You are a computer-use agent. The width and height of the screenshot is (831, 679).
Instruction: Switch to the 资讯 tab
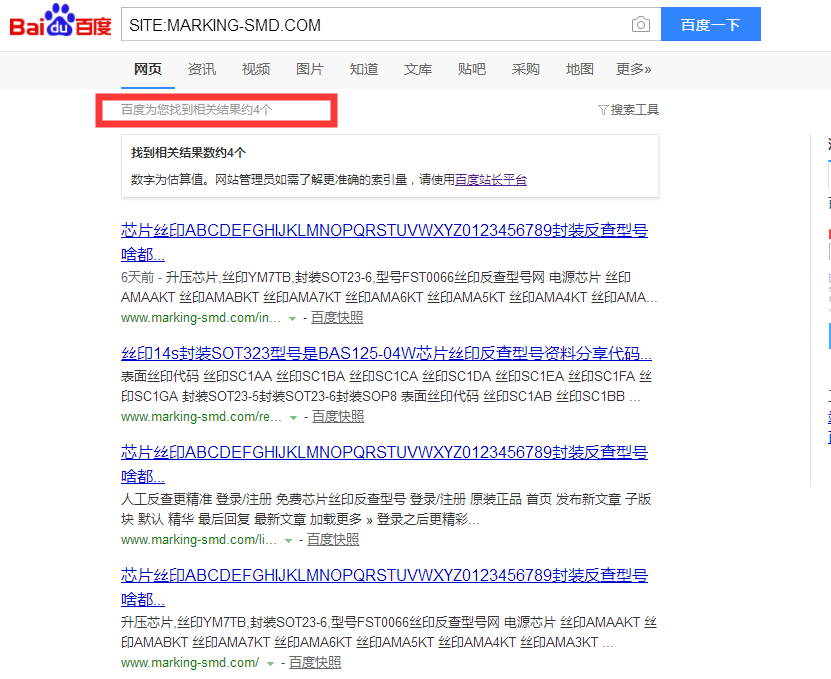(x=202, y=69)
